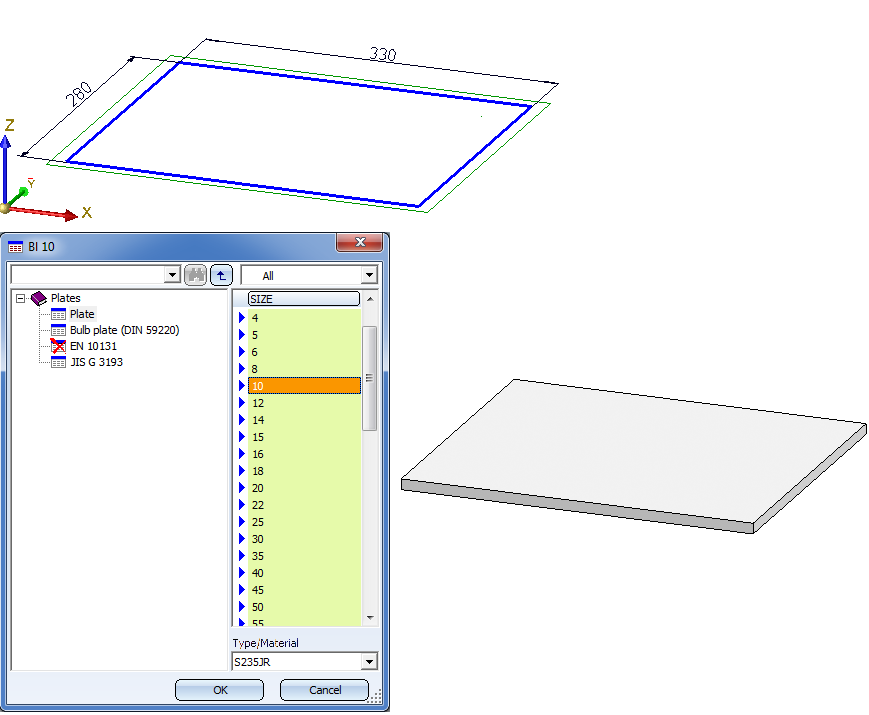
Task: Click the table icon beside Bulb plate
Action: pyautogui.click(x=58, y=330)
